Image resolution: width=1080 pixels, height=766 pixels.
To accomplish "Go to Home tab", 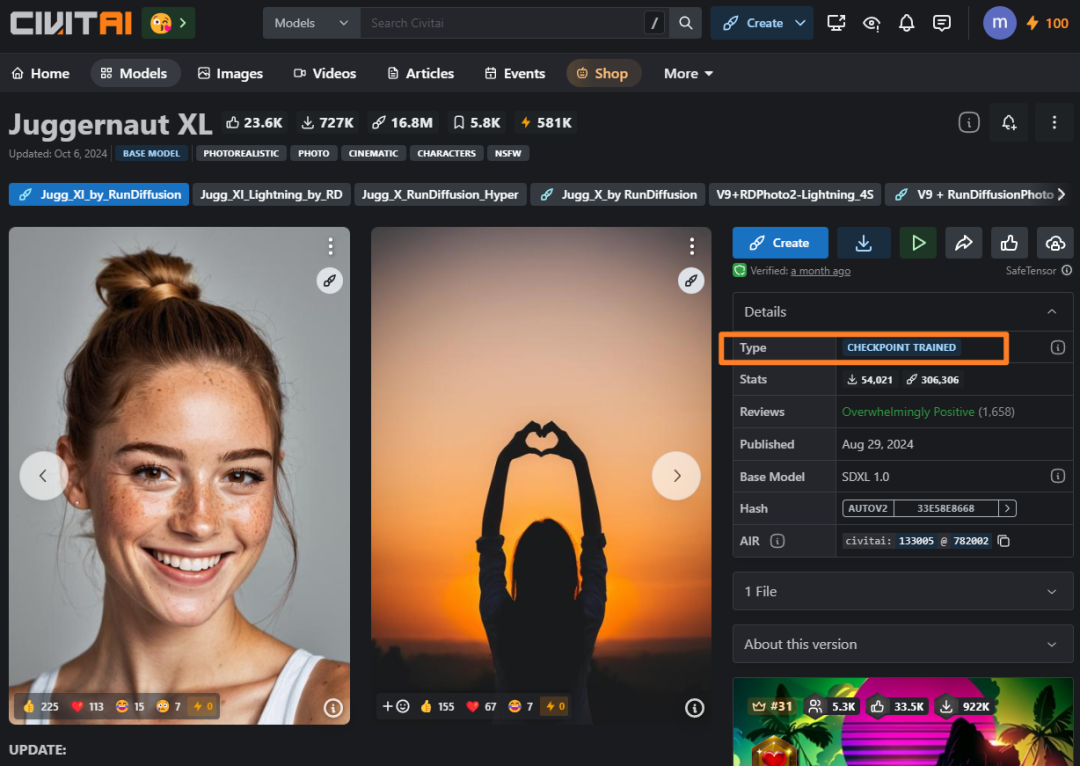I will pyautogui.click(x=41, y=73).
